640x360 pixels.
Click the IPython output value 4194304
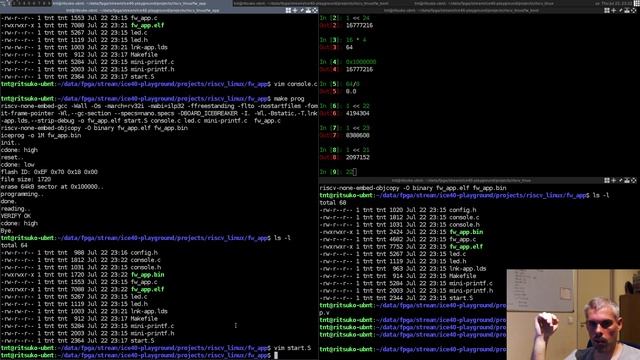tap(358, 113)
